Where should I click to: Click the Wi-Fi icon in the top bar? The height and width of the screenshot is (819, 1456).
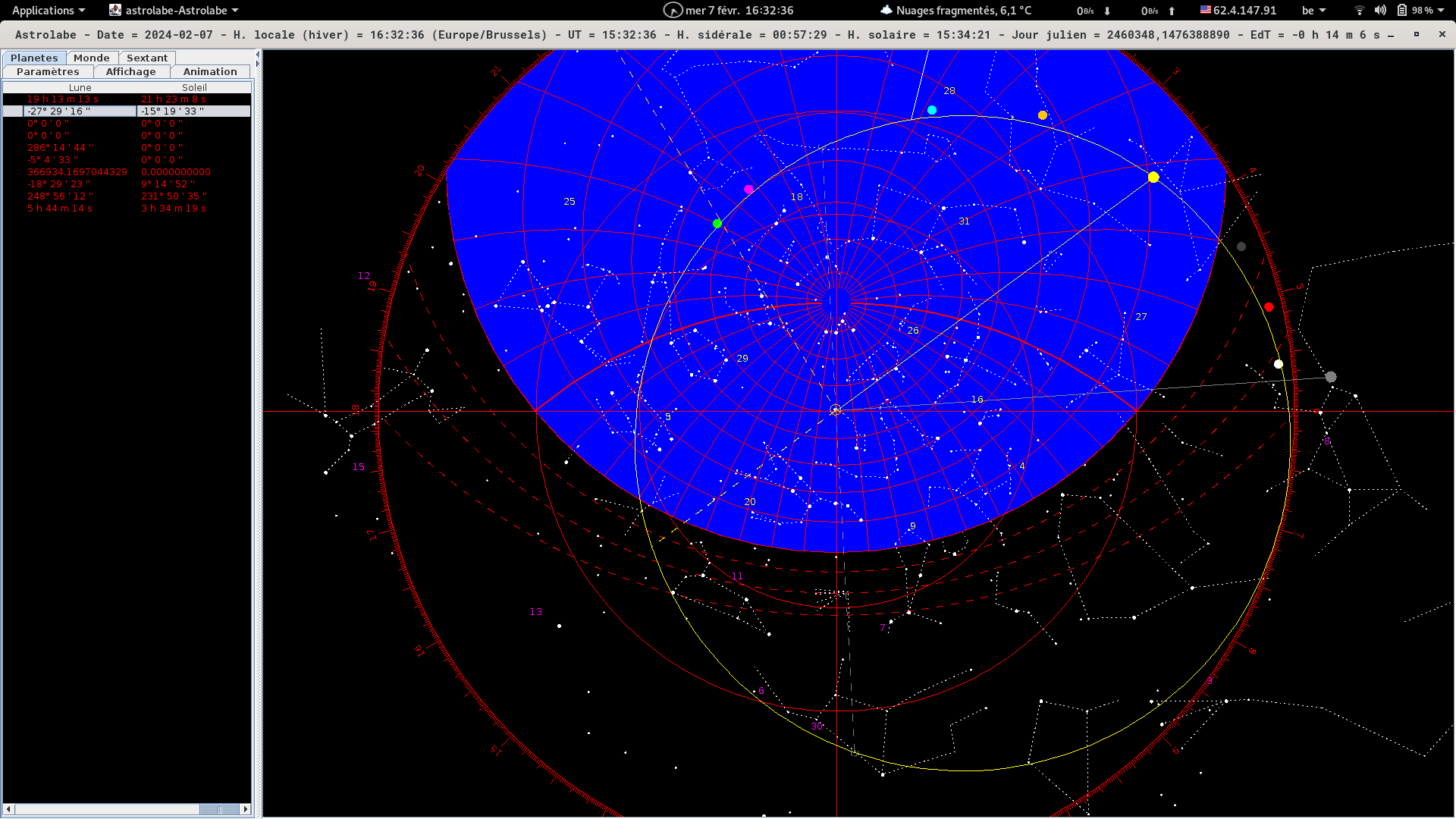tap(1359, 11)
